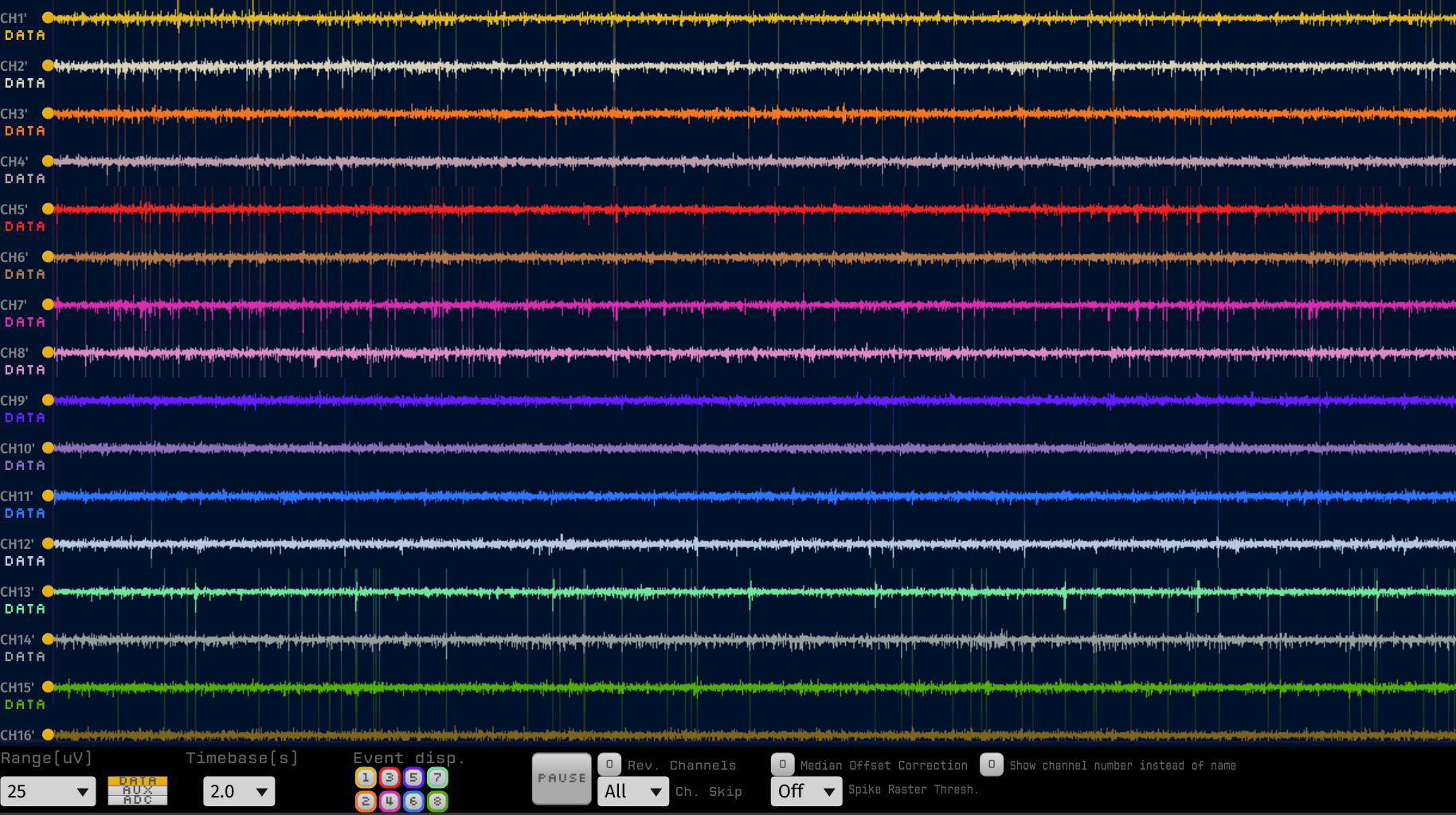Click the DATA label under CH4'
1456x815 pixels.
point(25,178)
